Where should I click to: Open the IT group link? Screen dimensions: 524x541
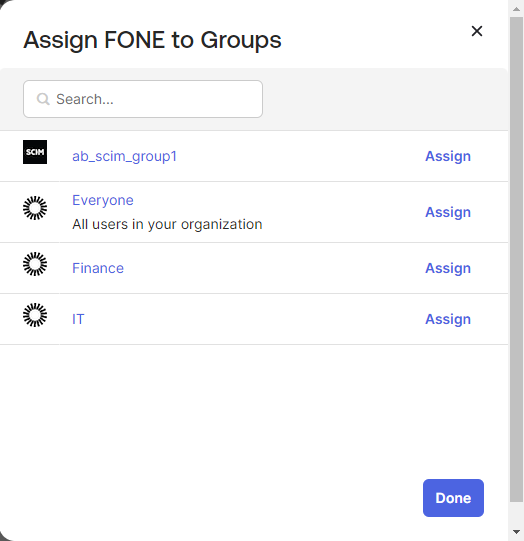(78, 319)
